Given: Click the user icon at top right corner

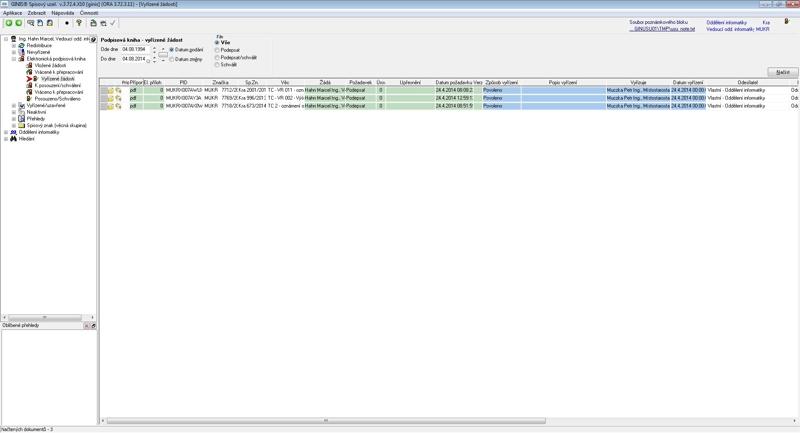Looking at the screenshot, I should (786, 21).
